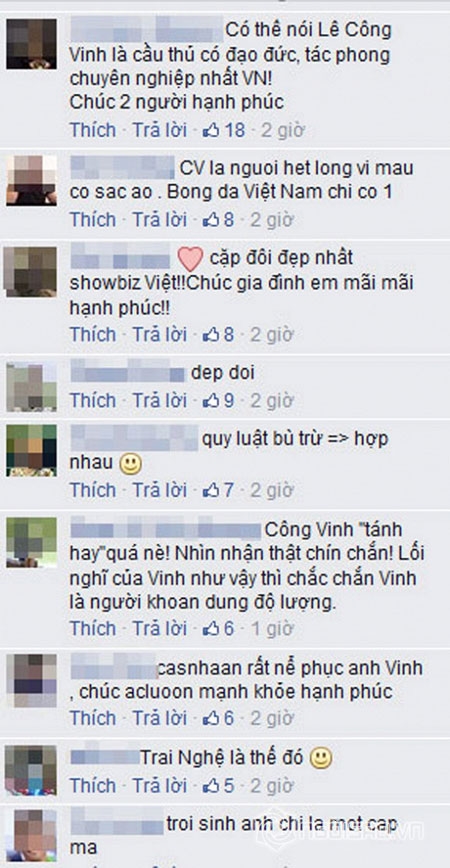Click the smiley emoji after 'Trai Nghệ là thế đó'

point(320,758)
